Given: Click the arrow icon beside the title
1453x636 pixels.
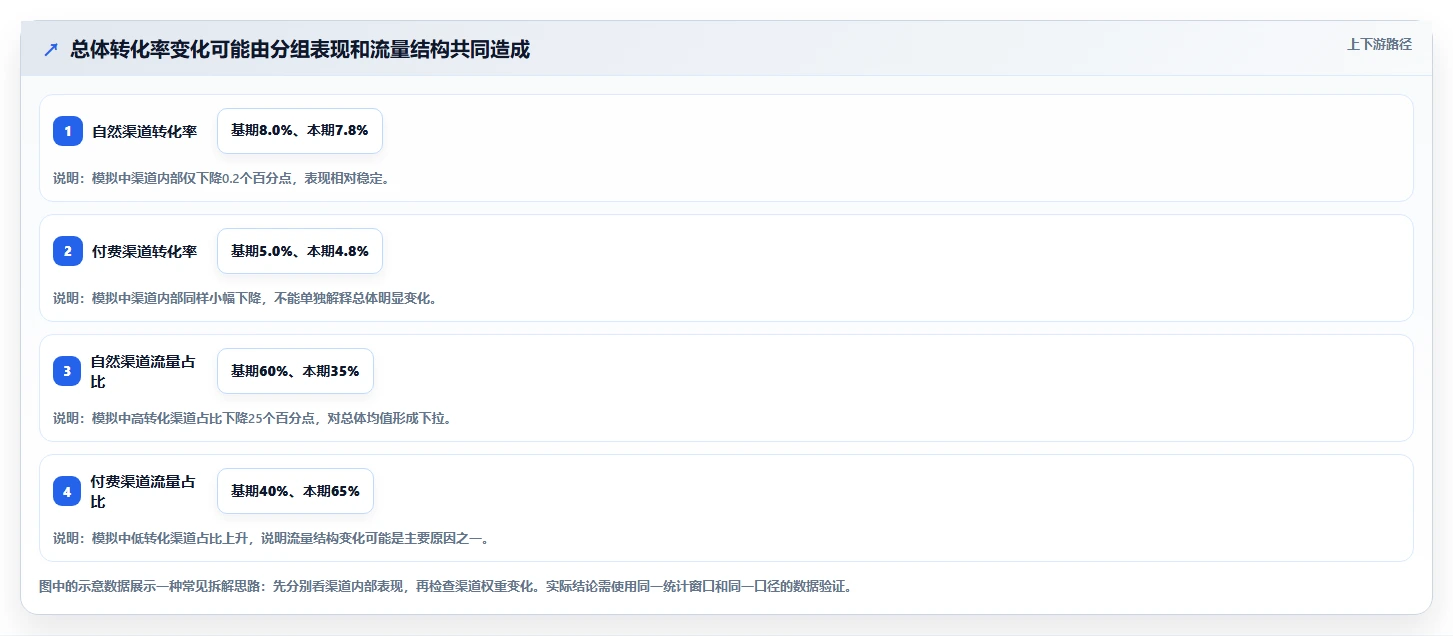Looking at the screenshot, I should click(51, 49).
